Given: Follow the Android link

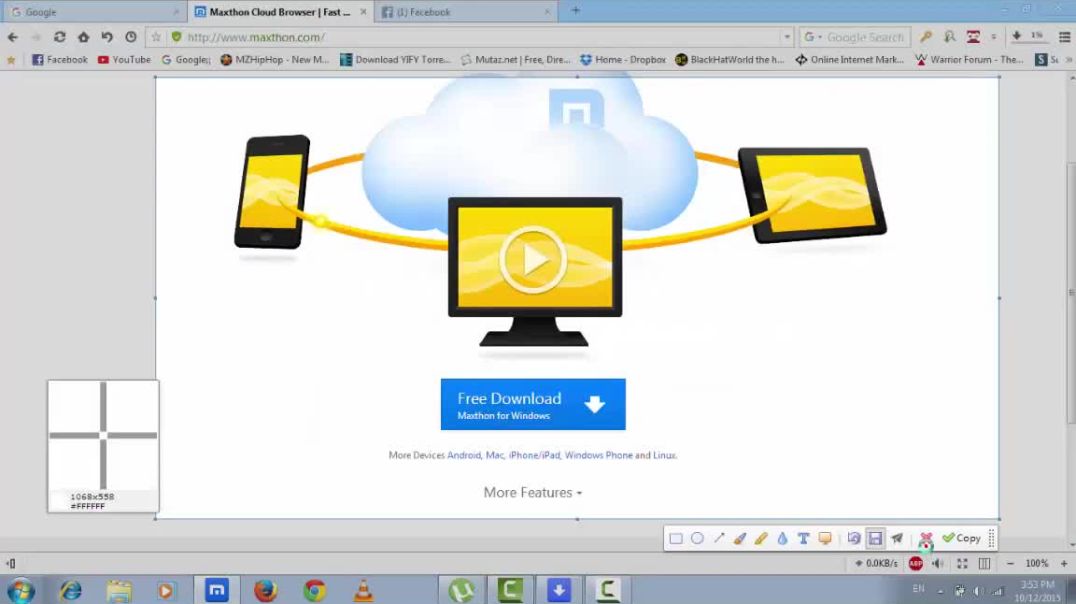Looking at the screenshot, I should click(x=464, y=455).
